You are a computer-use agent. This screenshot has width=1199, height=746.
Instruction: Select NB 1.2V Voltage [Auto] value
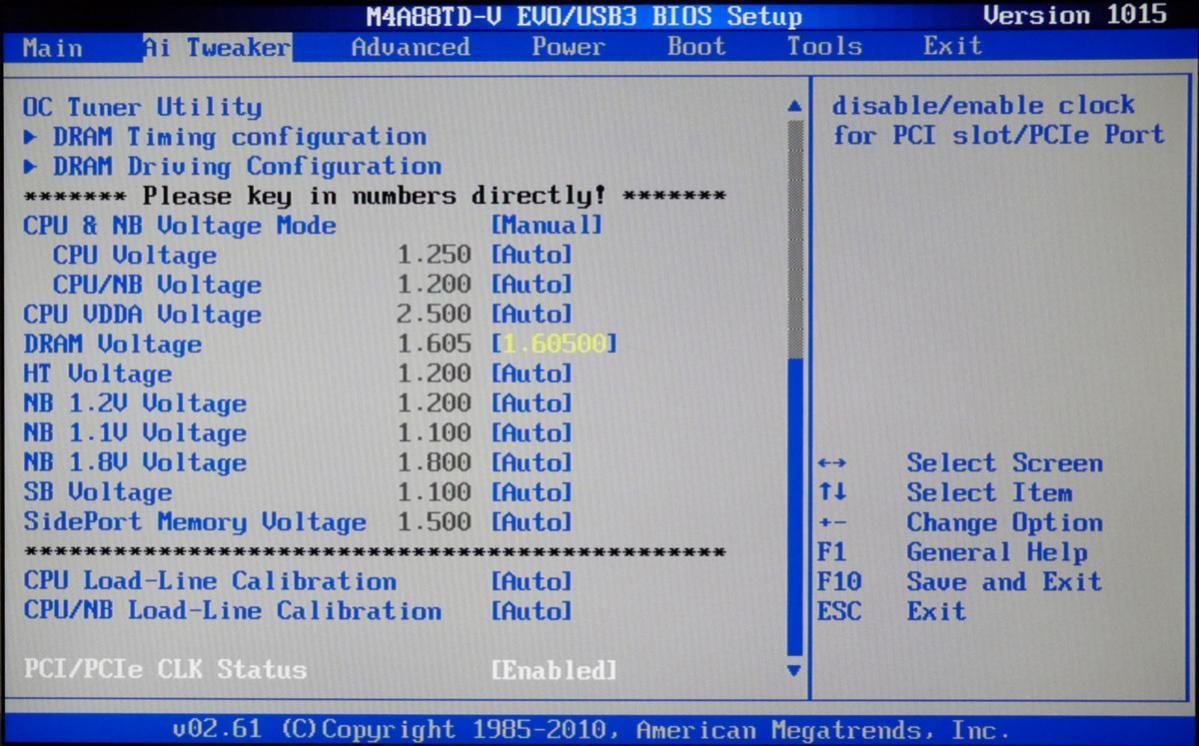pos(531,404)
